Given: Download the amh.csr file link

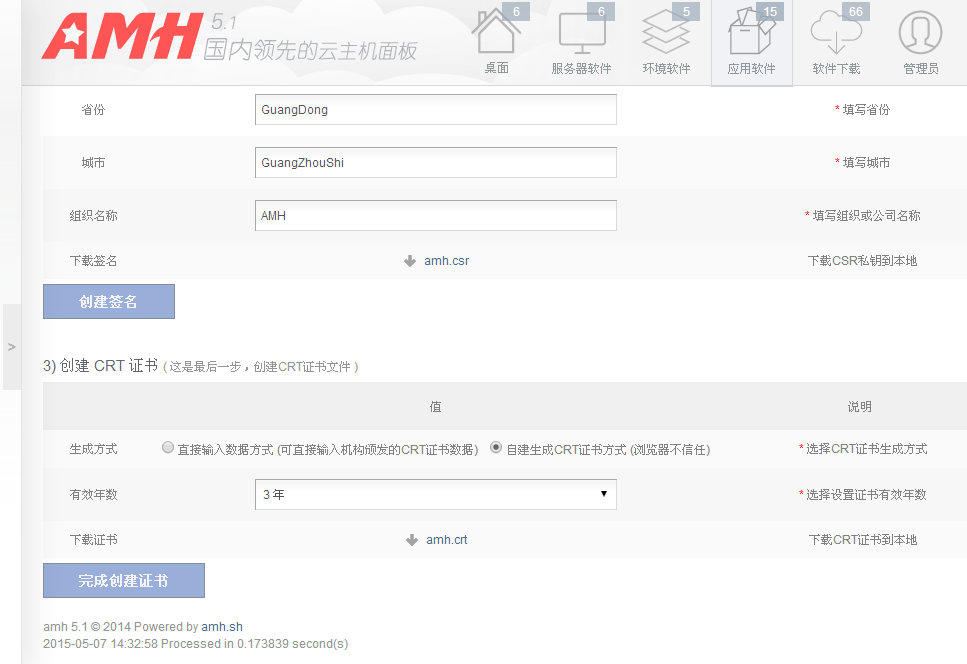Looking at the screenshot, I should click(447, 261).
